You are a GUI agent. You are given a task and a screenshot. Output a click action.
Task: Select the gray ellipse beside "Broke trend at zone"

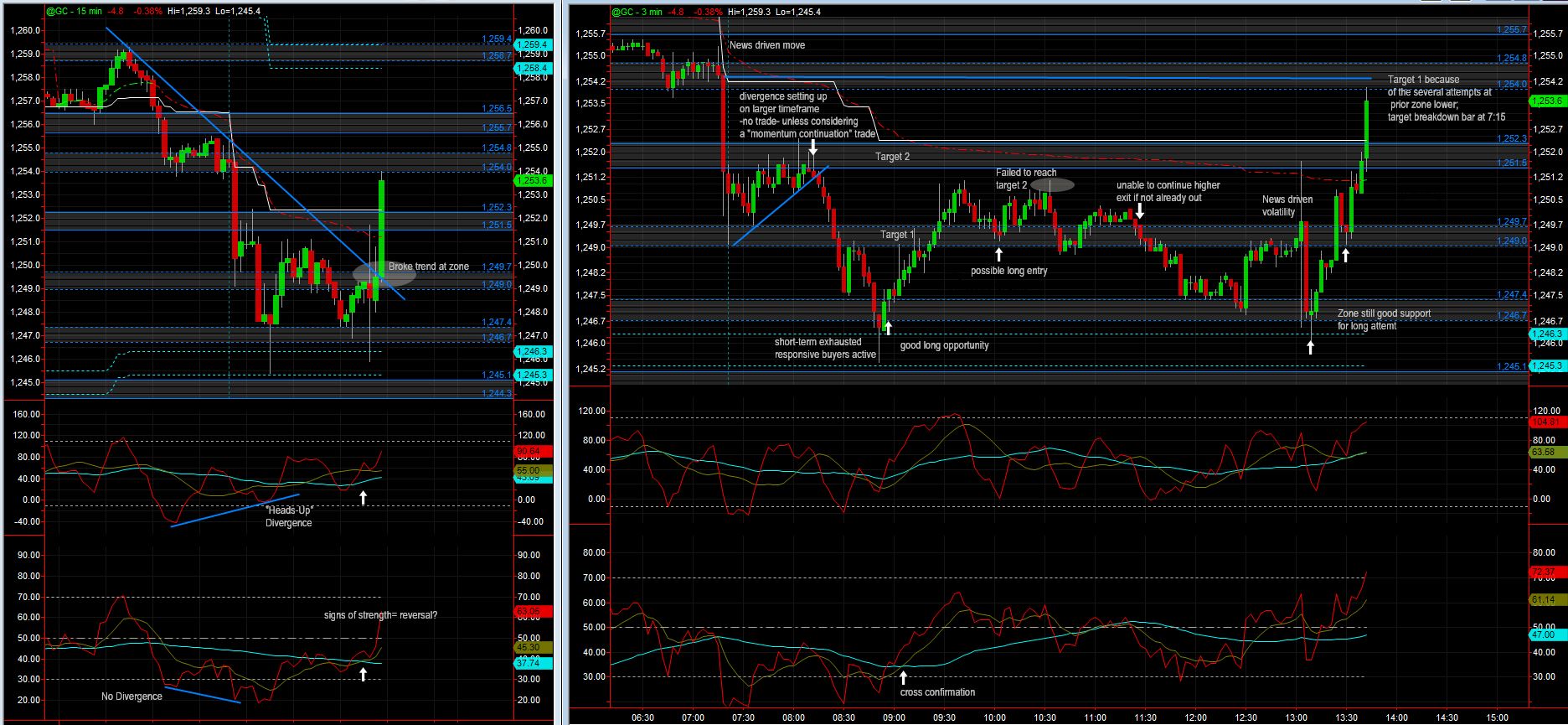tap(373, 272)
